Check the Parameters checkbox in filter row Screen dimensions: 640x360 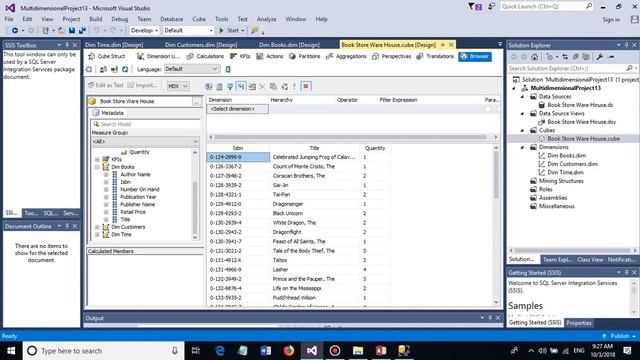tap(488, 109)
